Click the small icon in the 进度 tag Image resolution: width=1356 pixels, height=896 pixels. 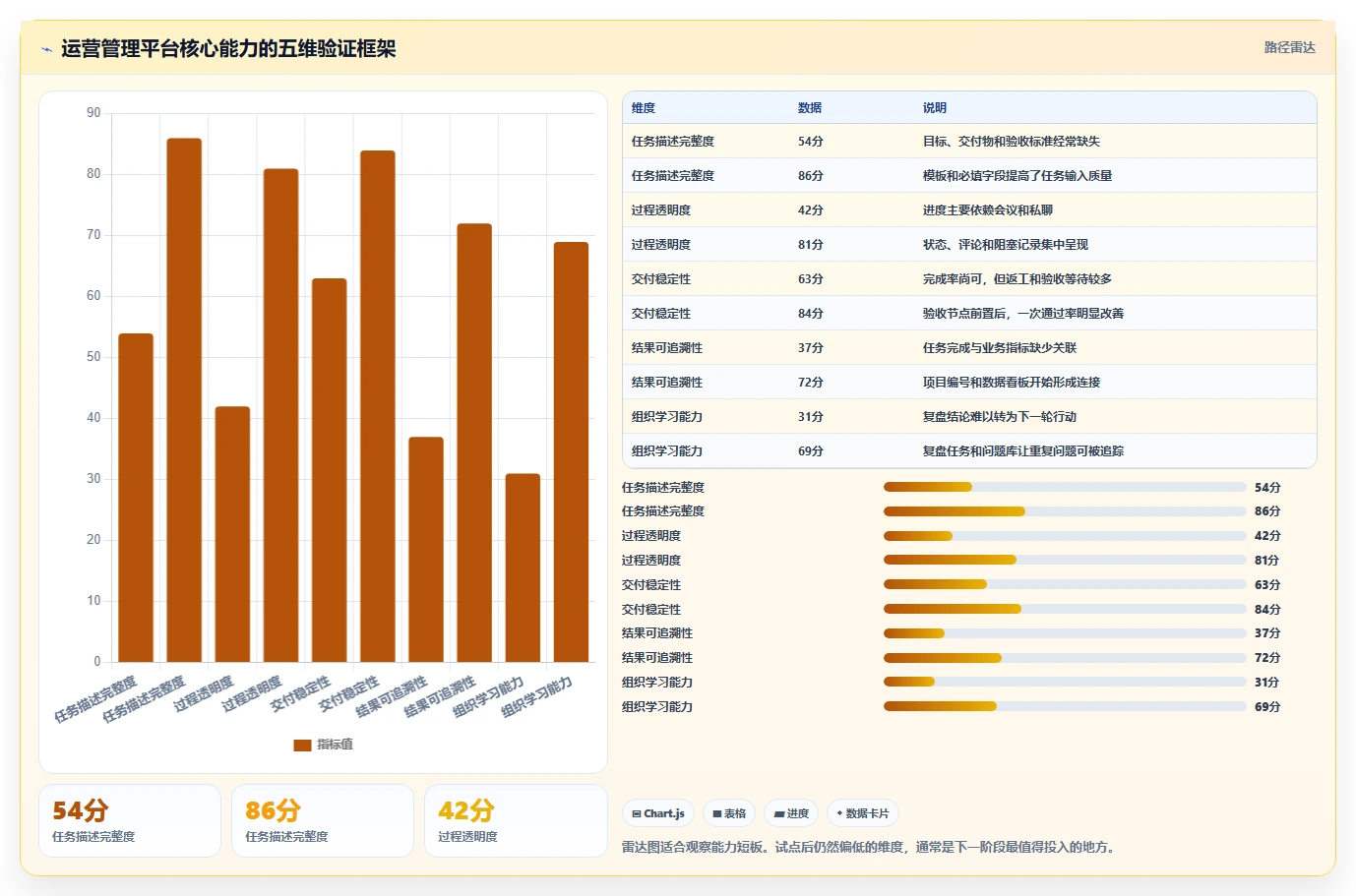(779, 813)
